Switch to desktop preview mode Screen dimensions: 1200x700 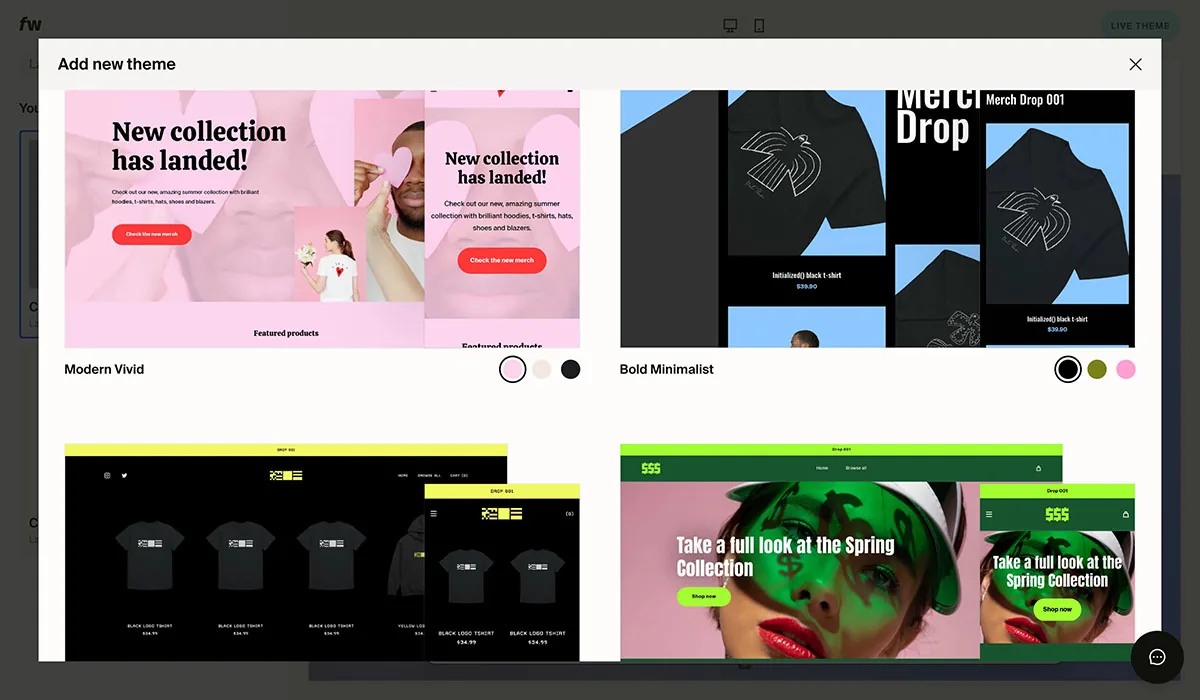(x=730, y=24)
